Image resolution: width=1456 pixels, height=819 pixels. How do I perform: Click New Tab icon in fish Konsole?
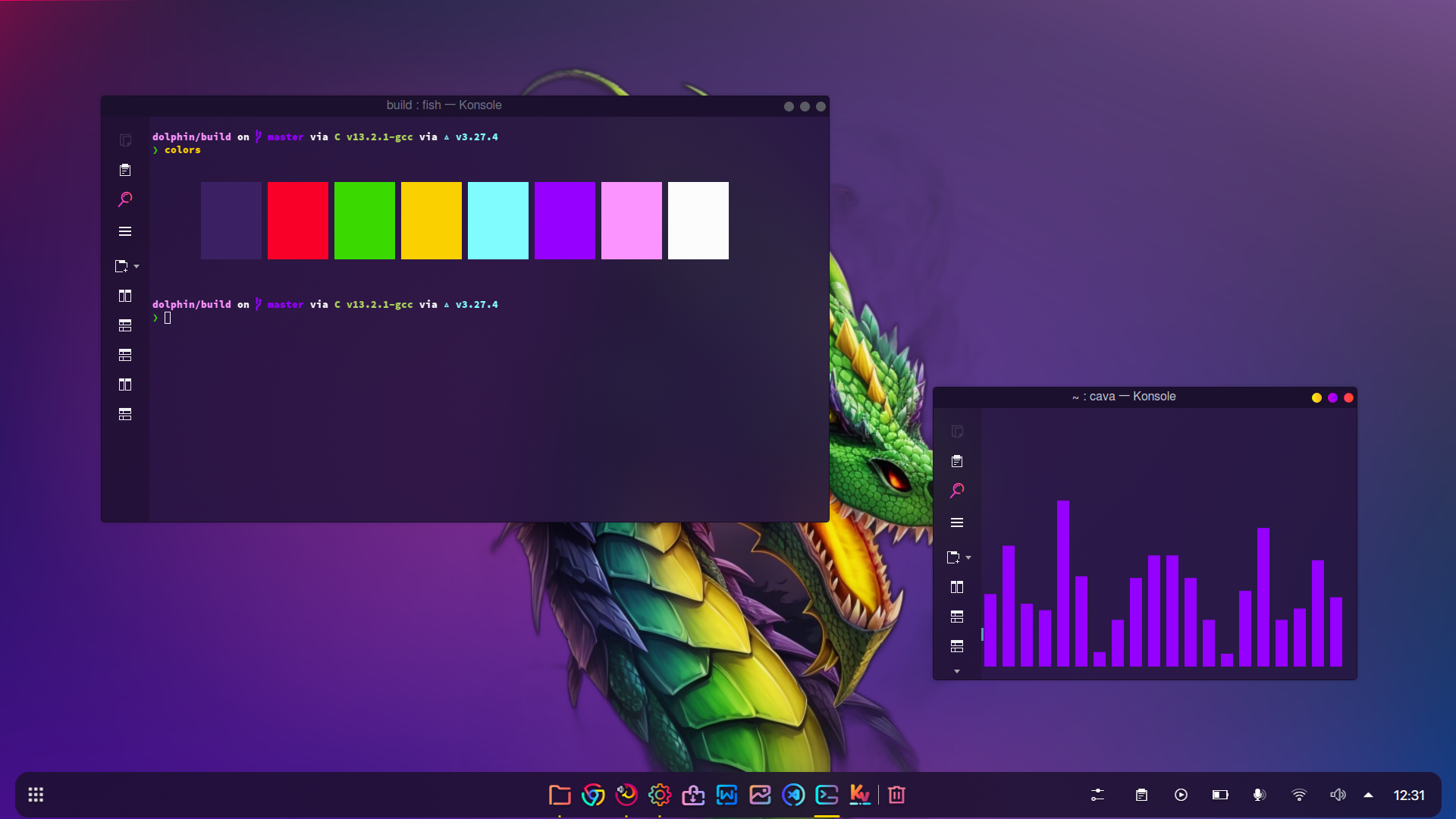click(121, 266)
